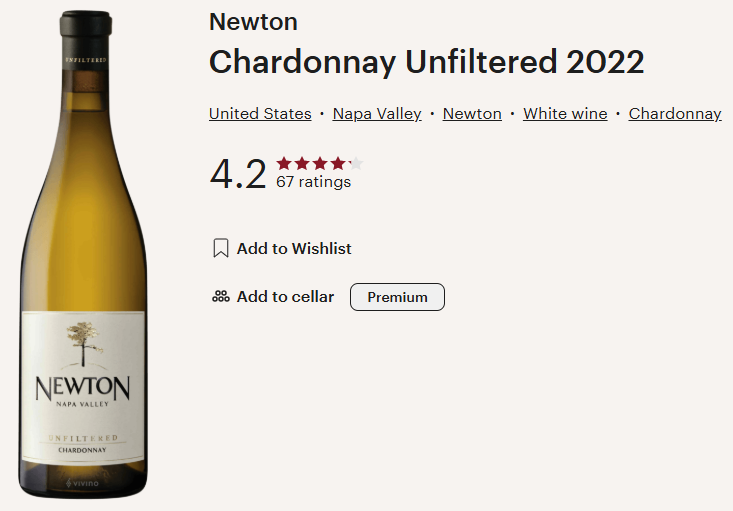The width and height of the screenshot is (733, 511).
Task: Click the fifth partially grey star
Action: click(x=355, y=163)
